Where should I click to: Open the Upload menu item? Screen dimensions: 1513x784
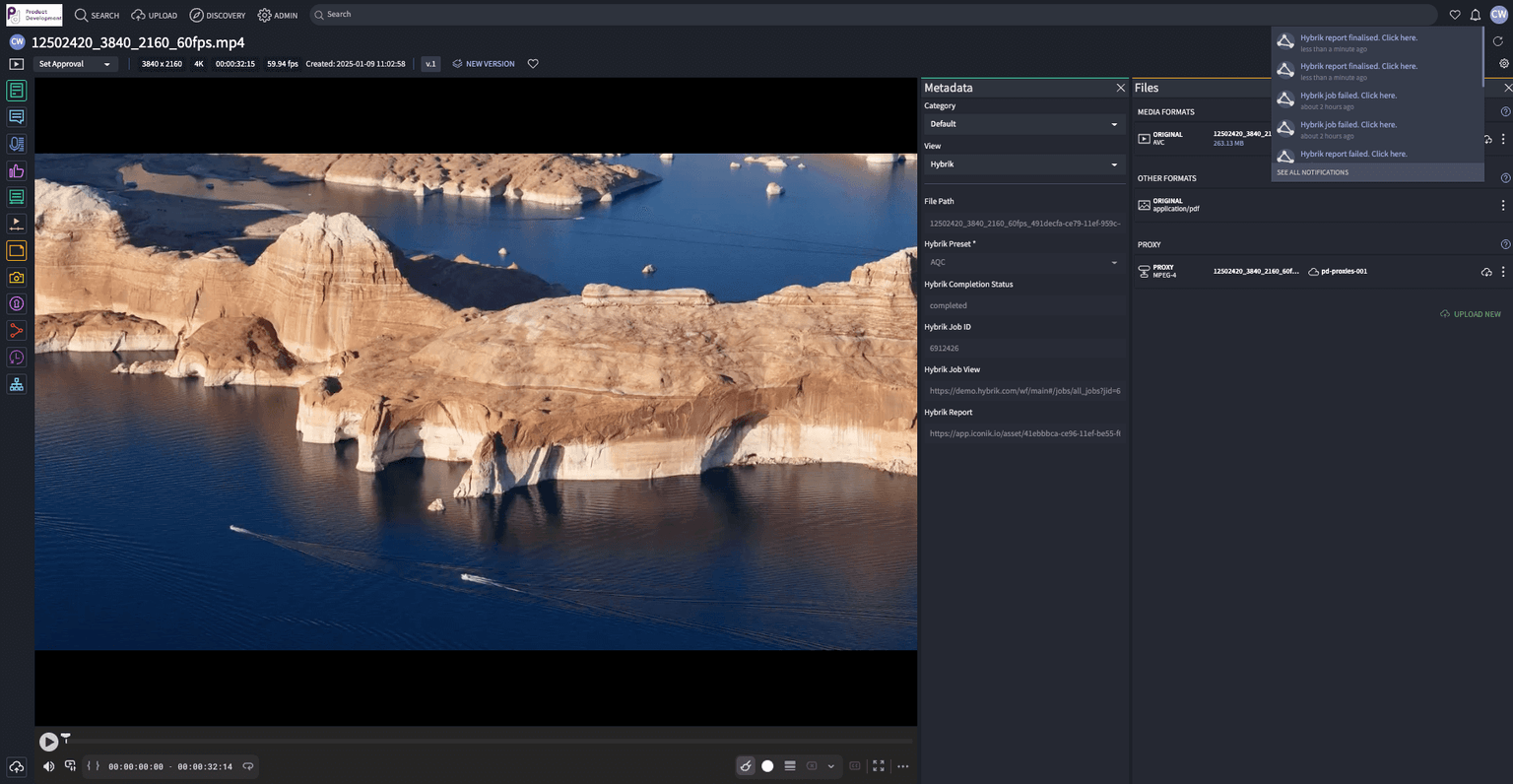(x=155, y=15)
